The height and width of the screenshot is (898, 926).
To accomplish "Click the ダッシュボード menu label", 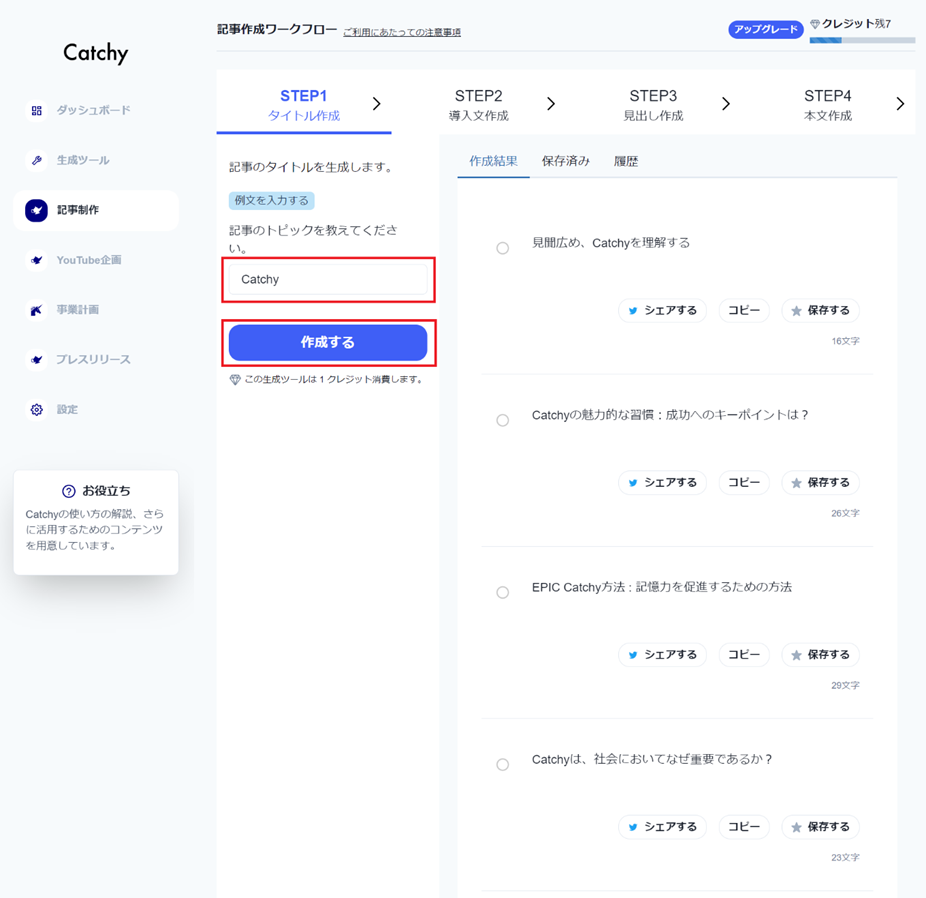I will [94, 110].
